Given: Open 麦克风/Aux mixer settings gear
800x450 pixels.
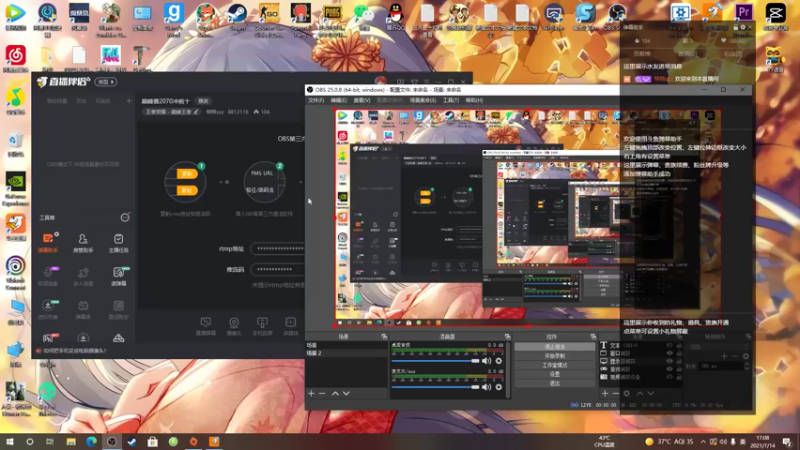Looking at the screenshot, I should (498, 387).
